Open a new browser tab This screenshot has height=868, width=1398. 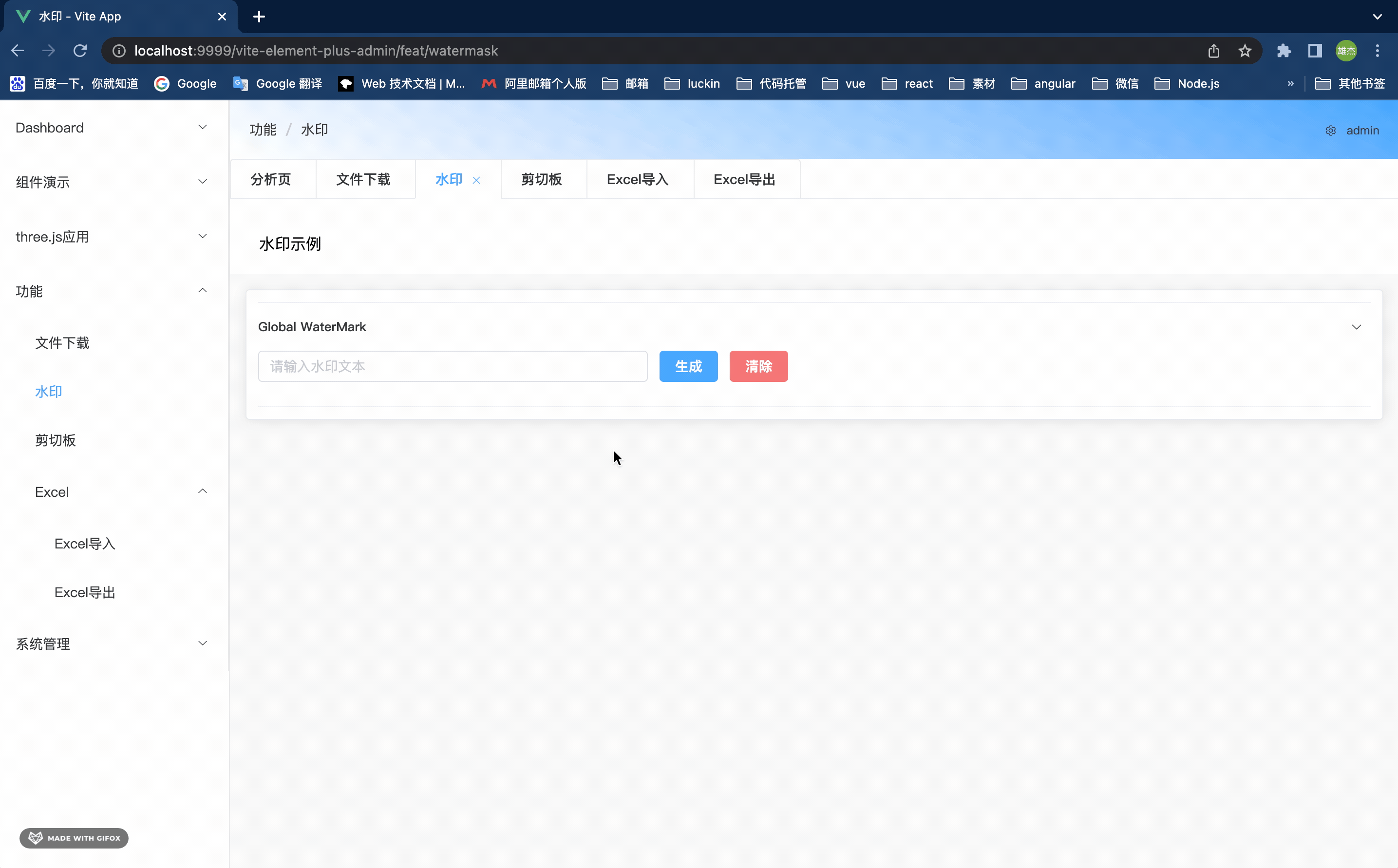pyautogui.click(x=259, y=17)
